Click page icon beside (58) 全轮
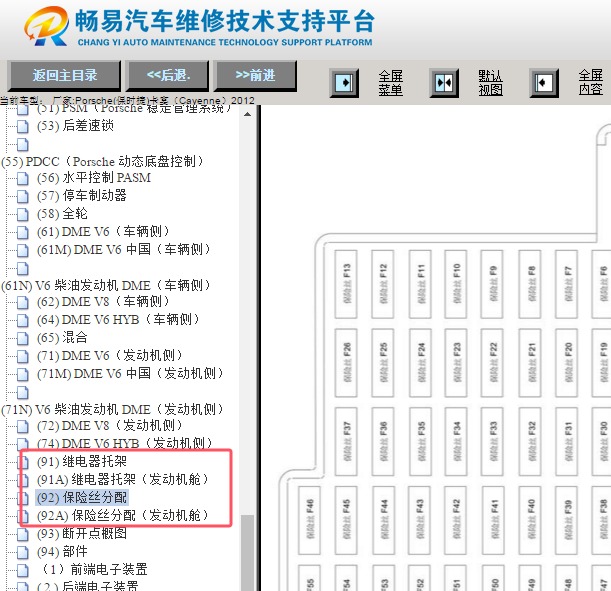611x591 pixels. click(23, 214)
